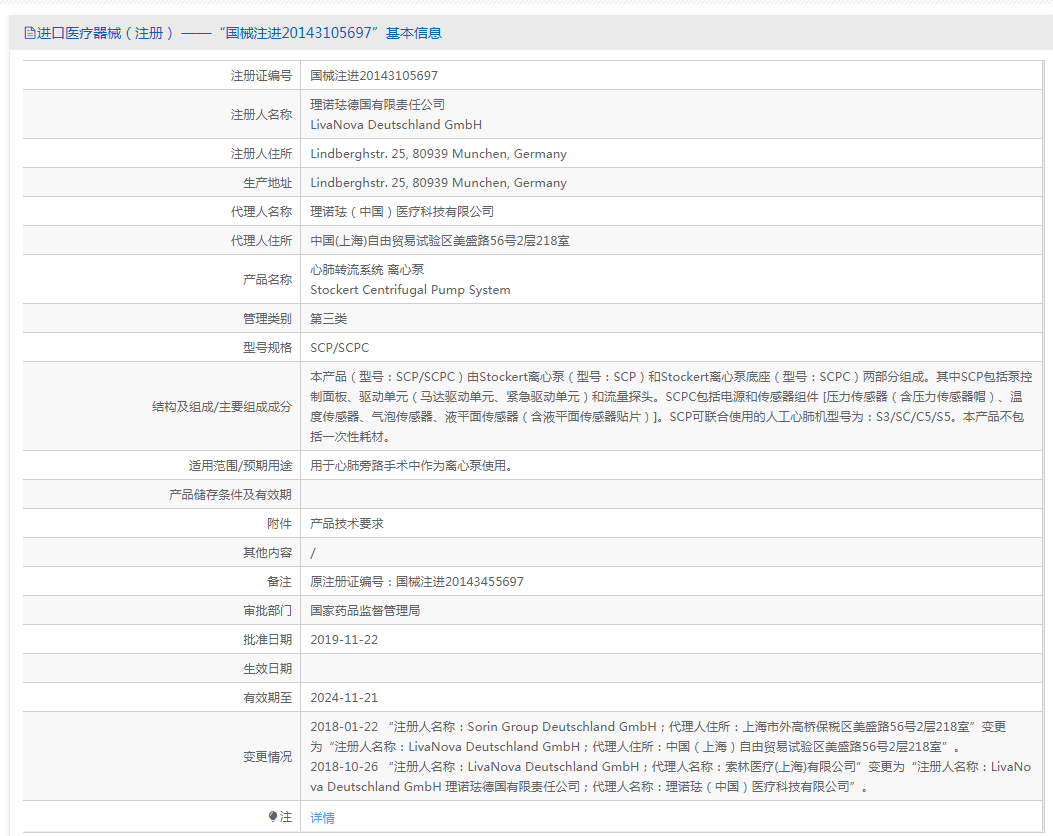Click the 生效日期 label
This screenshot has height=836, width=1053.
click(267, 669)
